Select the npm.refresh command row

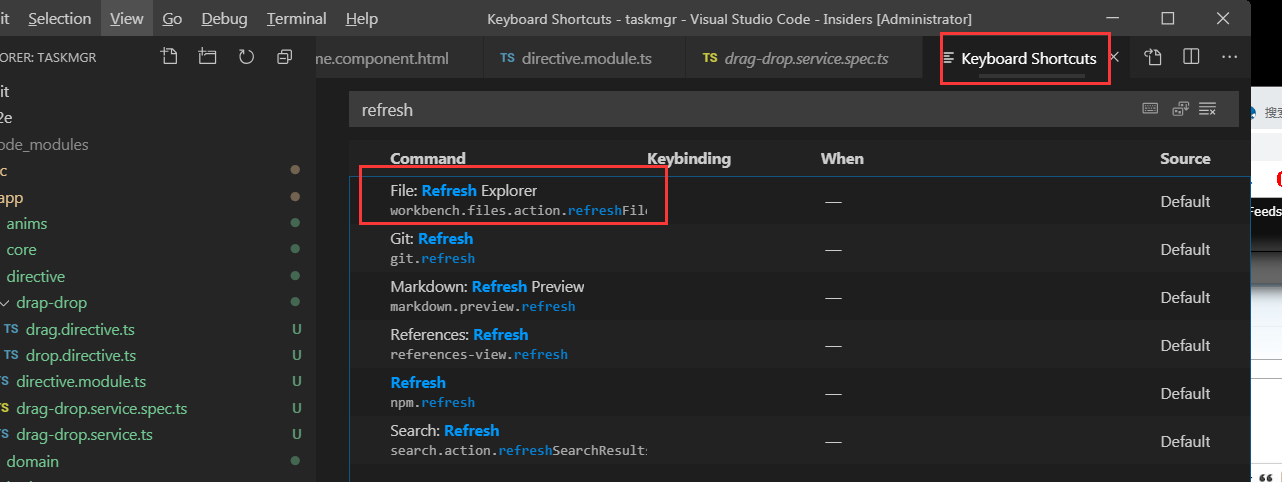click(800, 393)
